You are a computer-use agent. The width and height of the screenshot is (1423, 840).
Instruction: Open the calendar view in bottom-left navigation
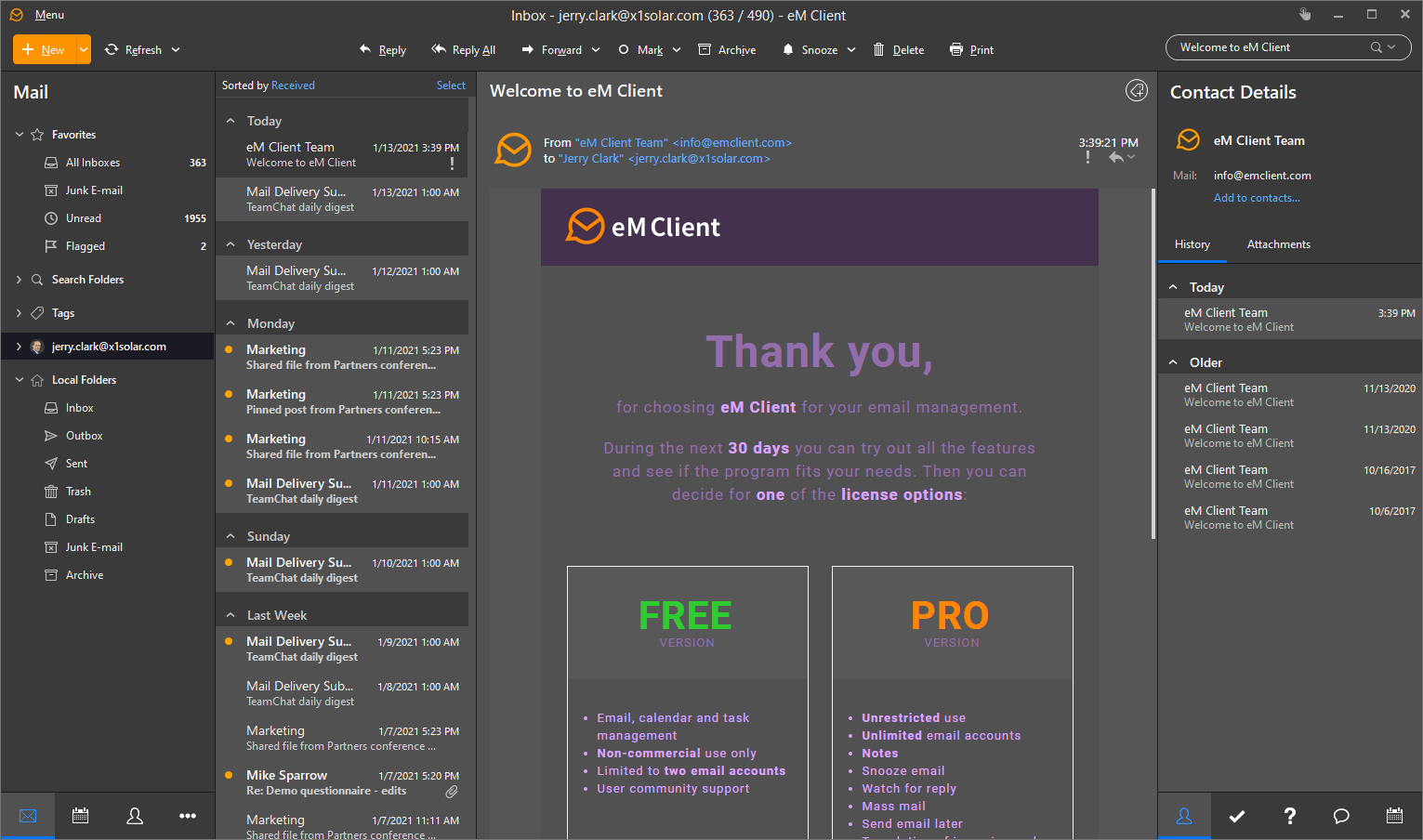81,816
